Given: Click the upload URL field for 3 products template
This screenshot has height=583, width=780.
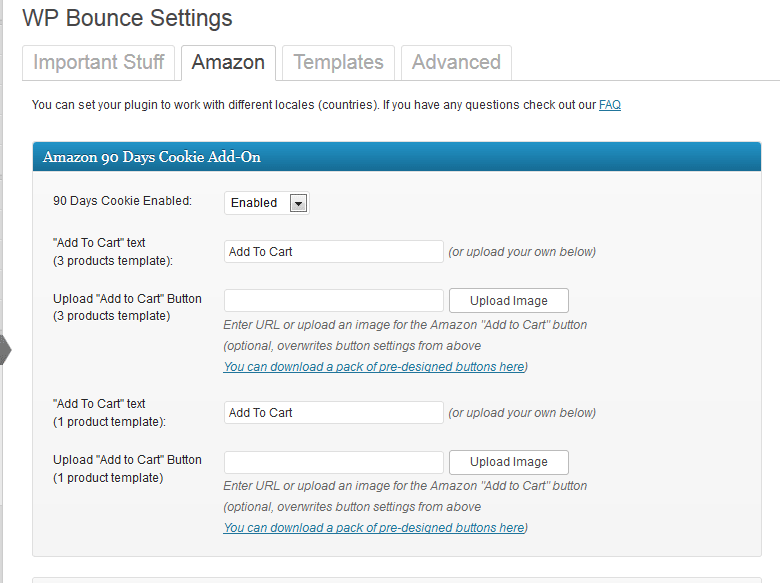Looking at the screenshot, I should pos(333,300).
